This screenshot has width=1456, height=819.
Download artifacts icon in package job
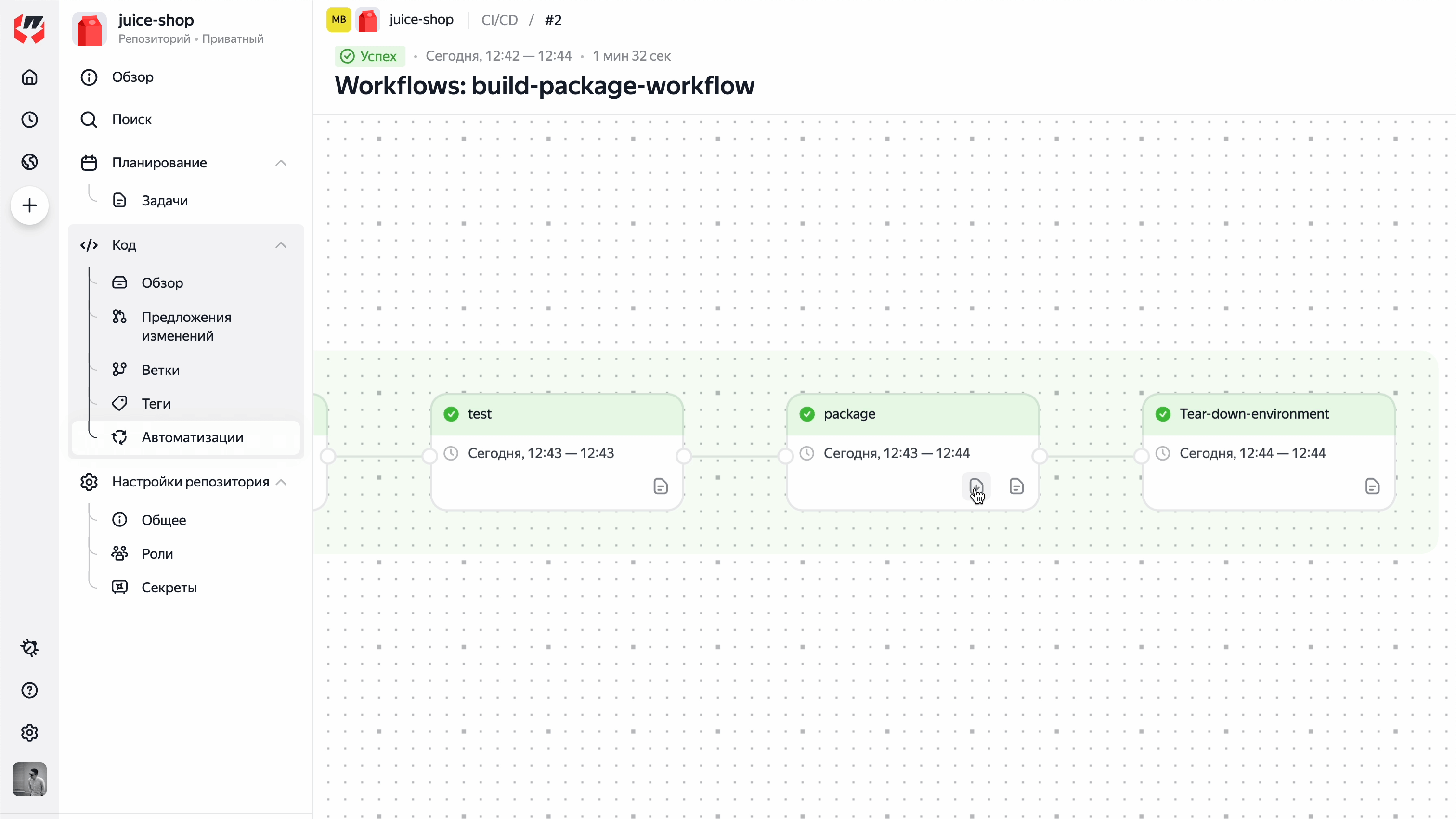976,486
